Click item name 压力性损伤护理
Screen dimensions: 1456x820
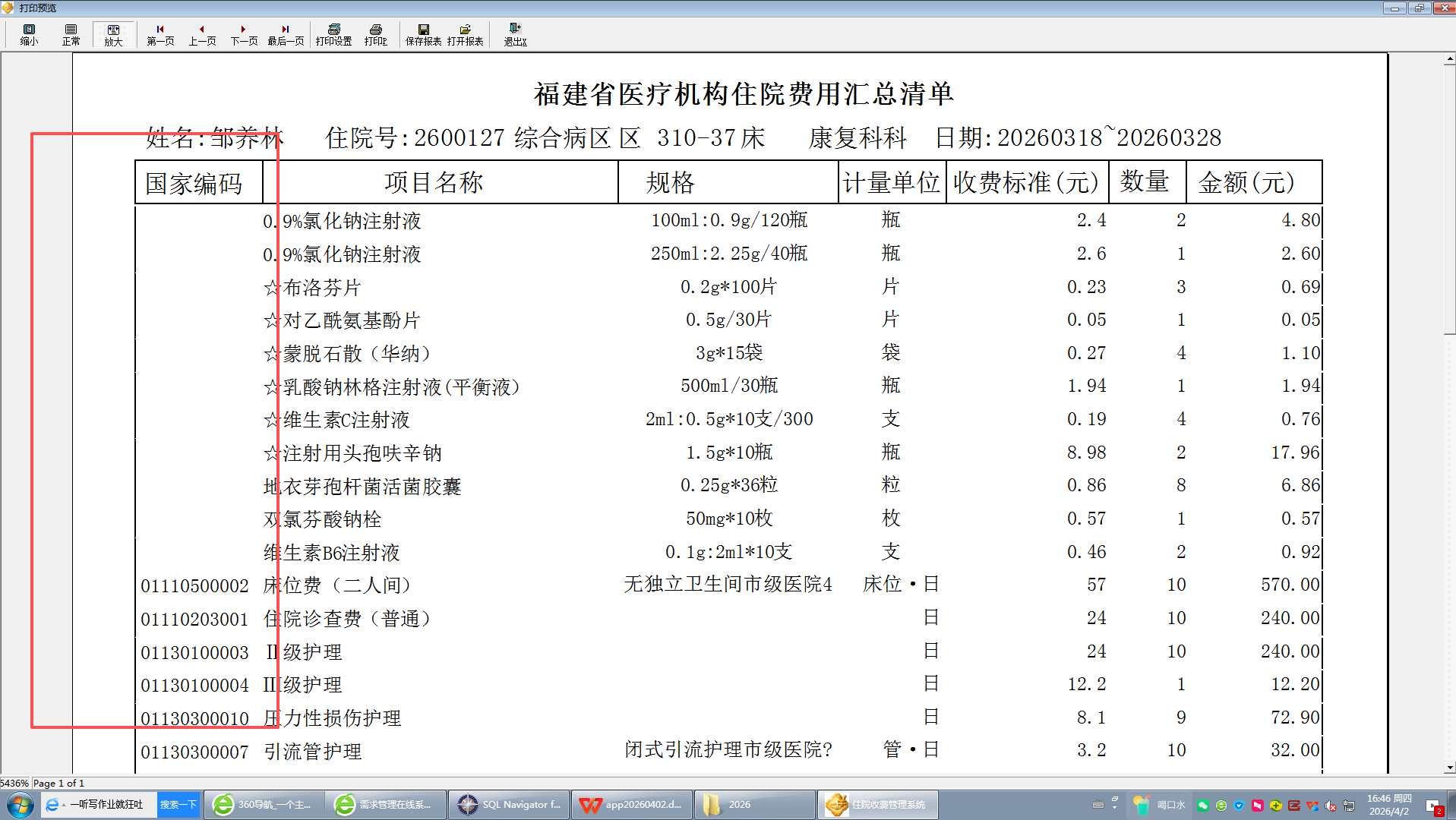point(333,718)
